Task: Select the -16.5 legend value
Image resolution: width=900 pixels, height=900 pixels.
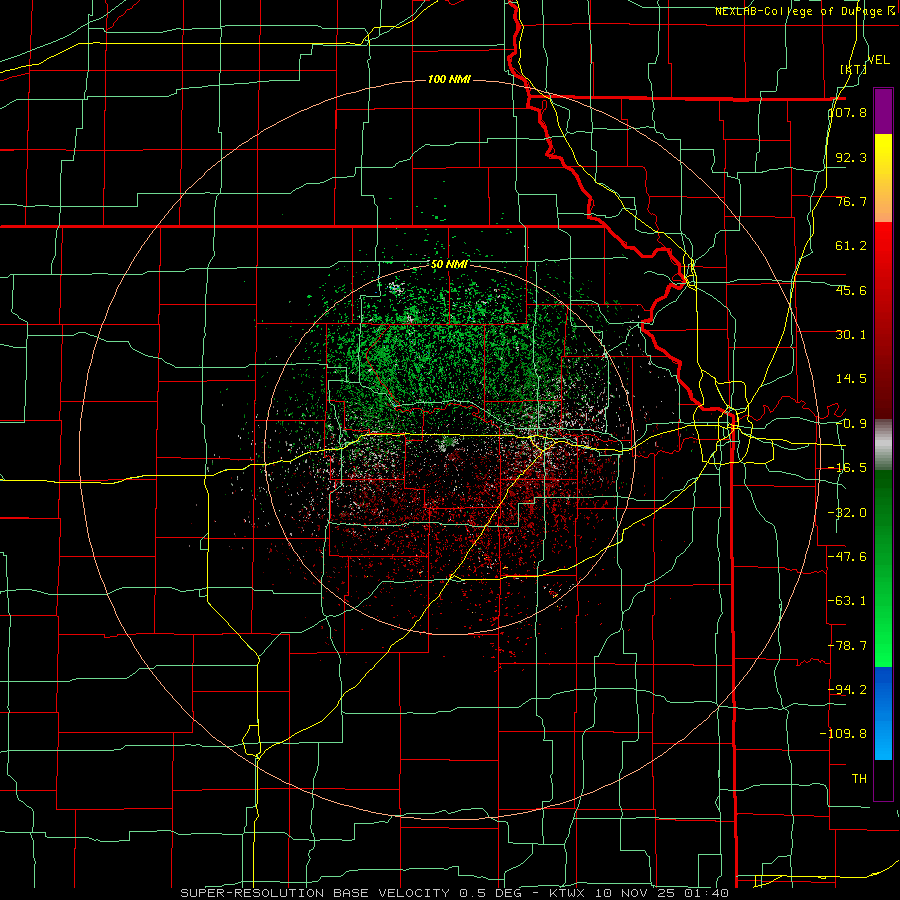Action: [x=848, y=468]
